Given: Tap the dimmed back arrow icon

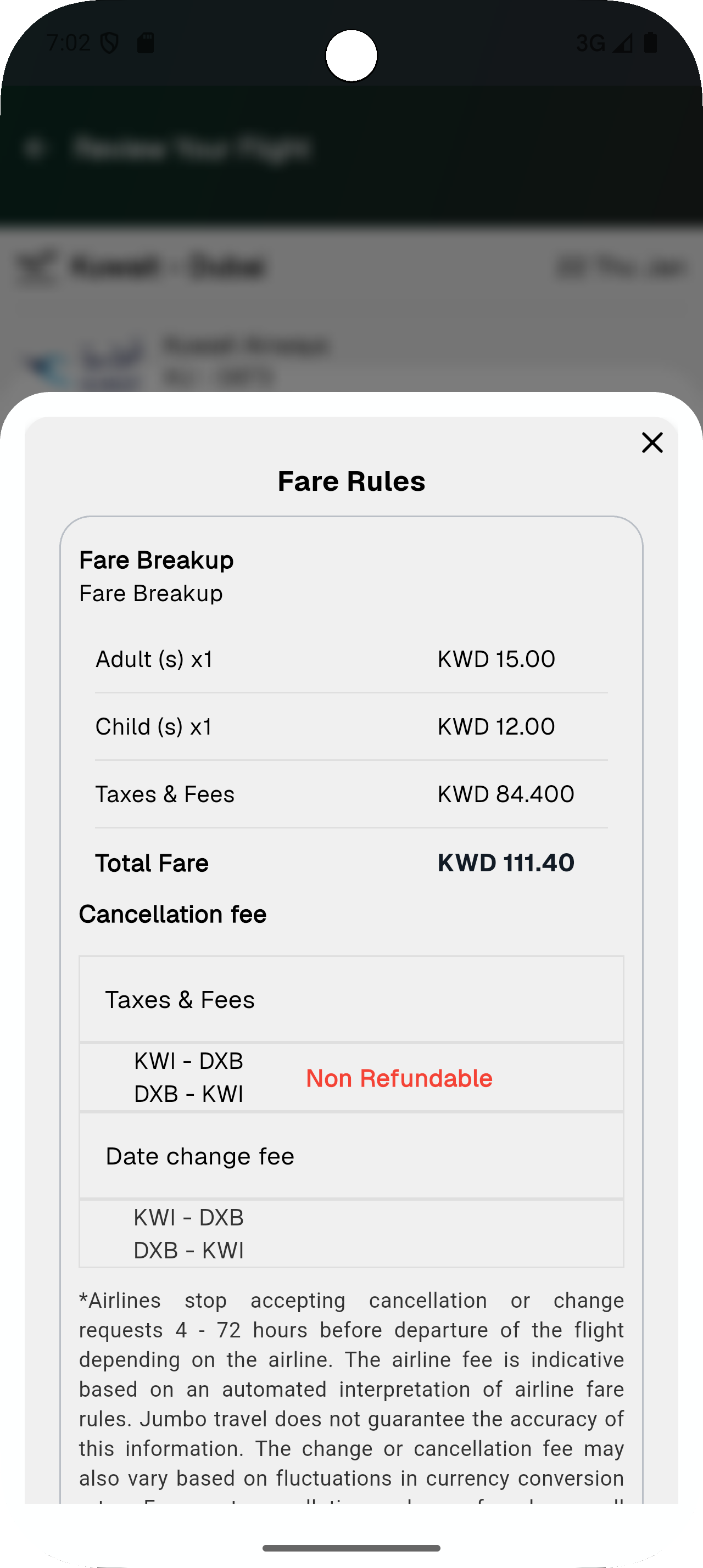Looking at the screenshot, I should (x=35, y=148).
